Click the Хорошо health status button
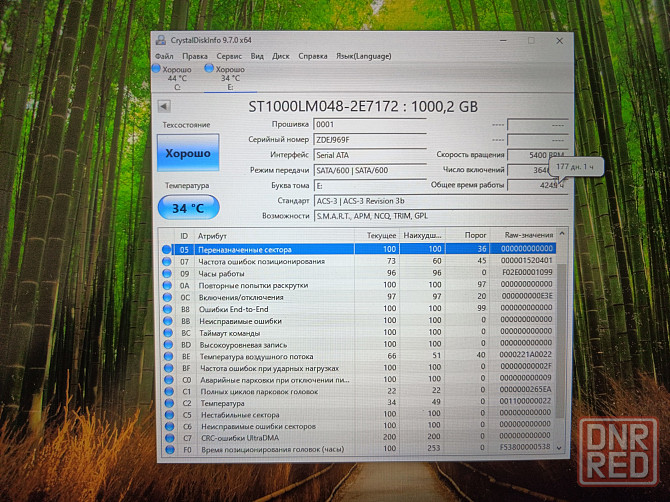Screen dimensions: 670x502 [x=188, y=153]
